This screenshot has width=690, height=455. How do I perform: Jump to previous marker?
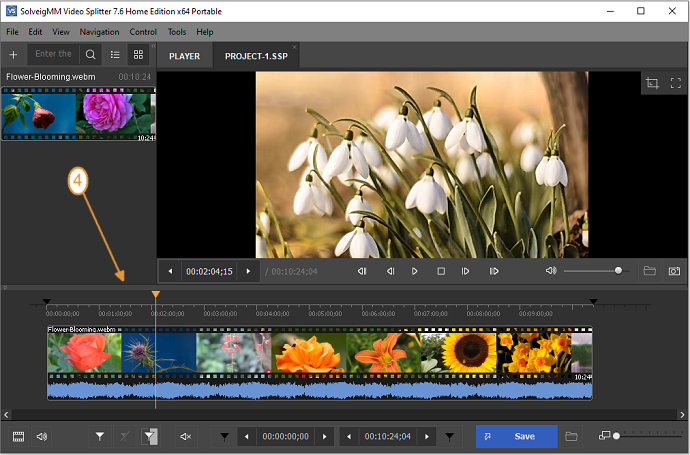(x=362, y=272)
